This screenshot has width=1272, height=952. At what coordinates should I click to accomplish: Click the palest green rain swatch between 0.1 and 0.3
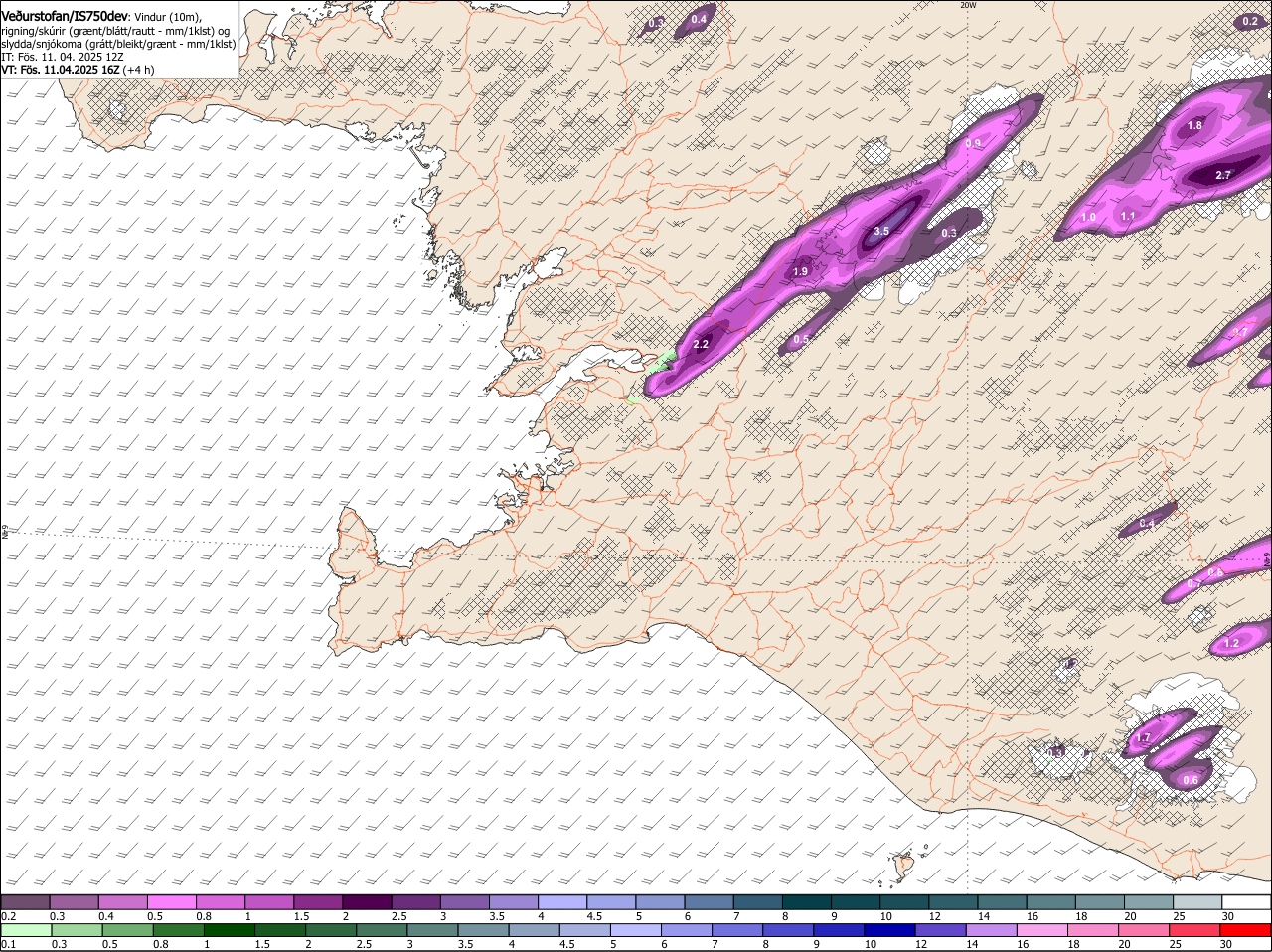pos(26,930)
